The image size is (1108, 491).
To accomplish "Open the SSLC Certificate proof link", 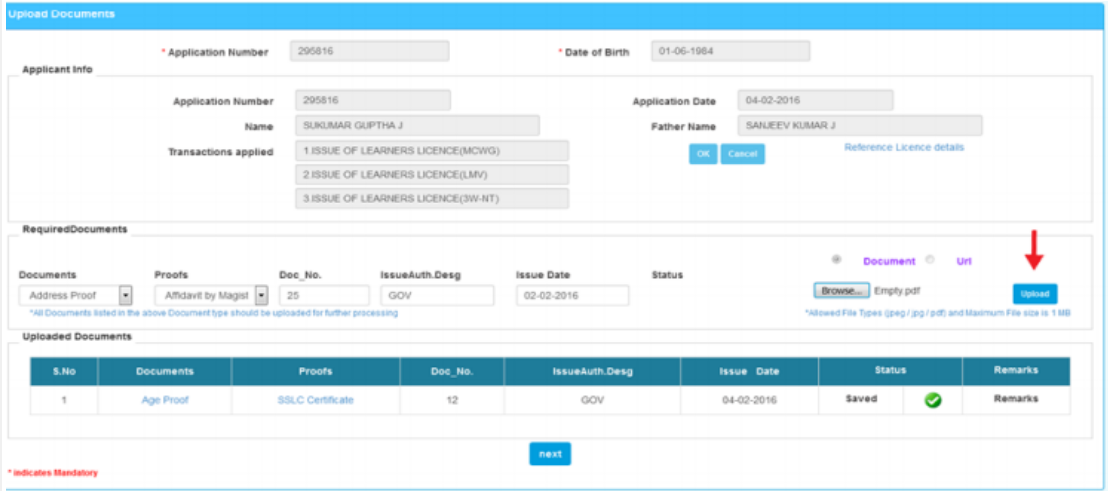I will [315, 400].
